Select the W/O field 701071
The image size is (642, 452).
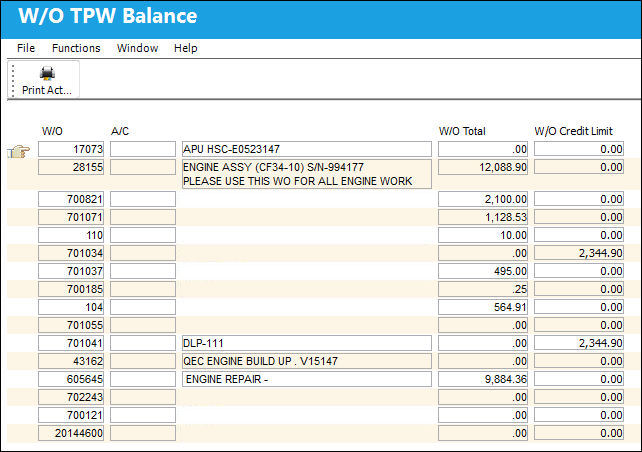(71, 217)
